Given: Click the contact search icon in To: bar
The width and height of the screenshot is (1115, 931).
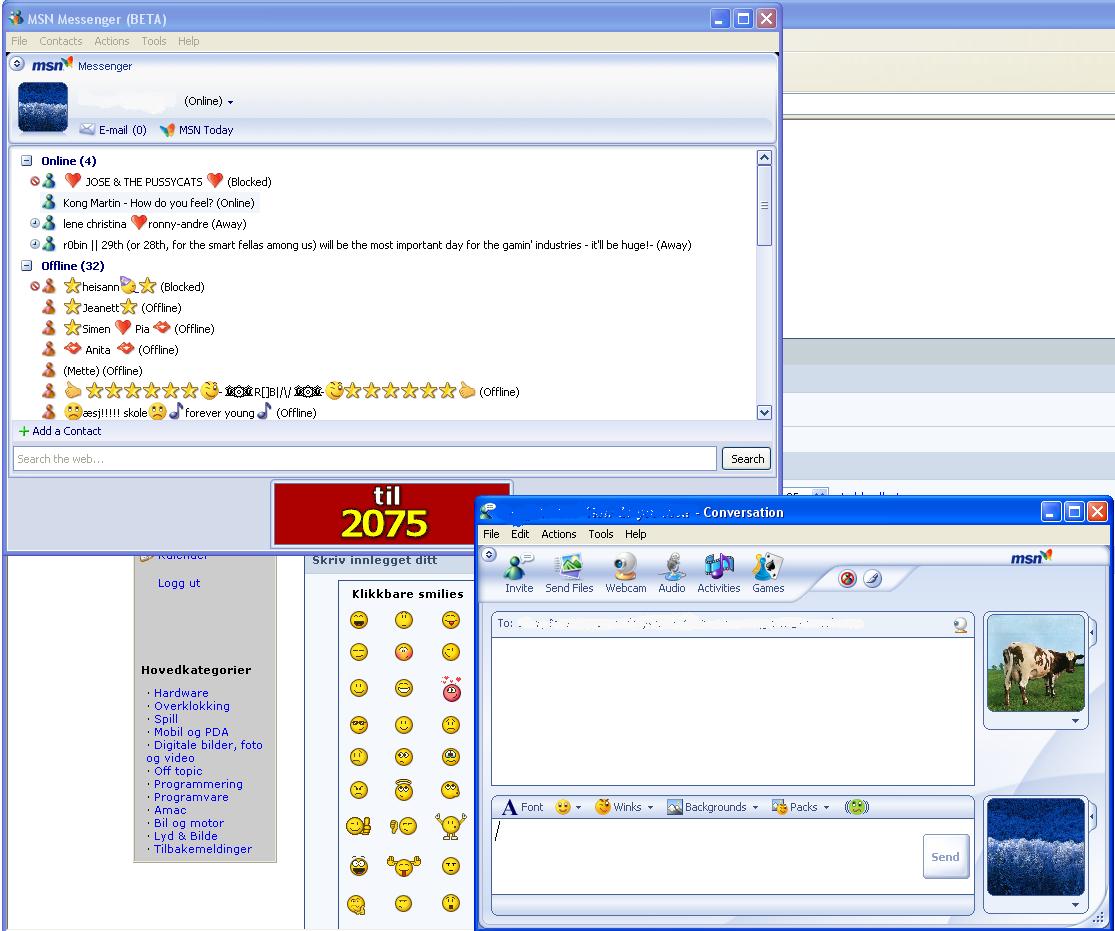Looking at the screenshot, I should click(x=960, y=624).
